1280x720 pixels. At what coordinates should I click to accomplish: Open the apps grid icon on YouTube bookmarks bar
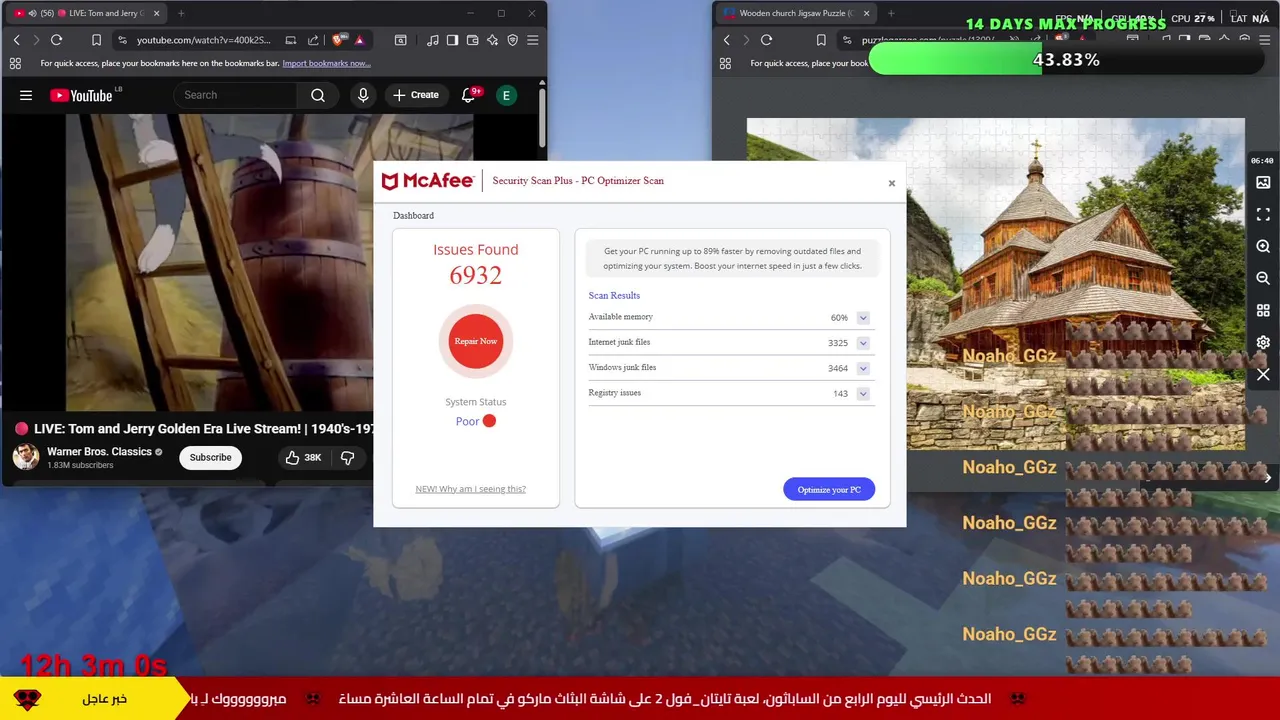click(x=15, y=63)
